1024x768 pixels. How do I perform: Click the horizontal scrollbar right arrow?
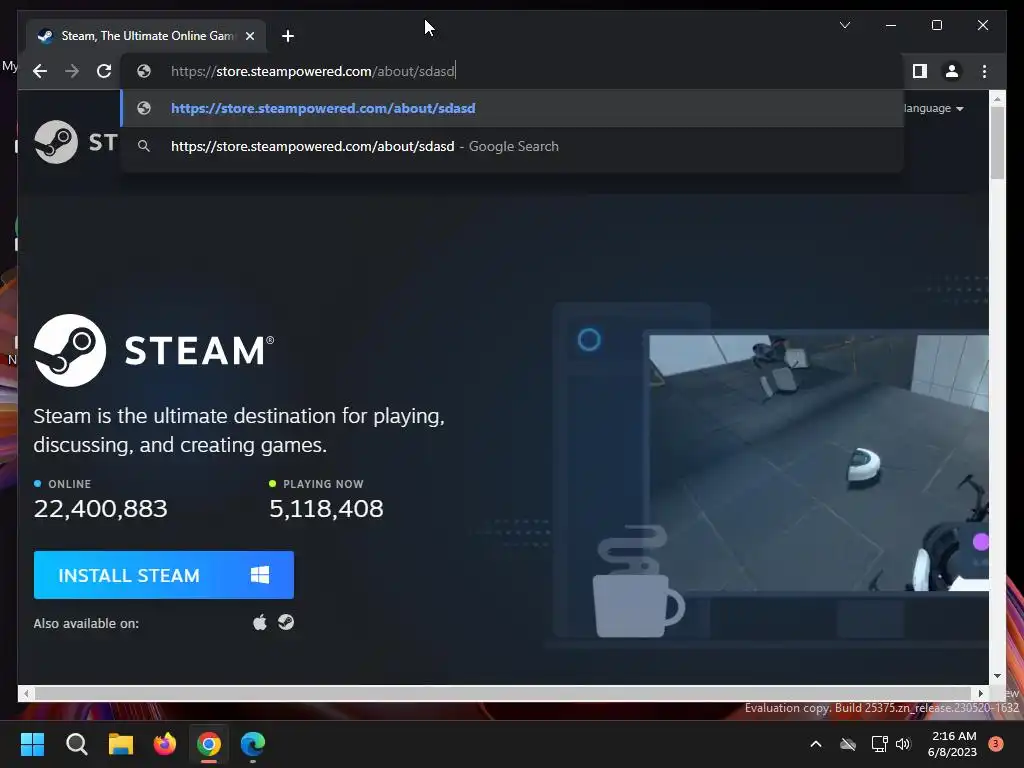[x=980, y=694]
